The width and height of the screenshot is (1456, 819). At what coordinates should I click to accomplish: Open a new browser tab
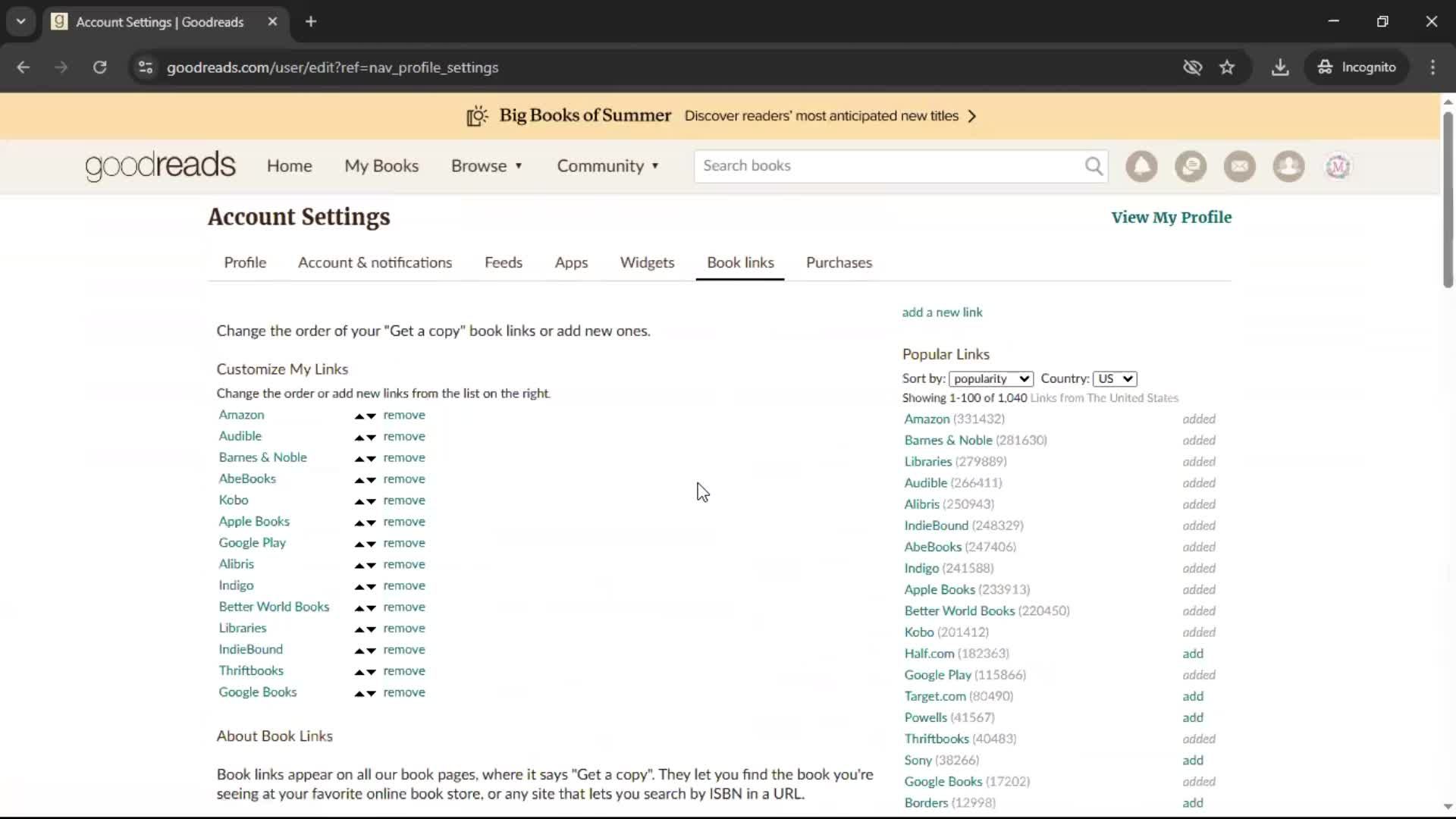(311, 22)
